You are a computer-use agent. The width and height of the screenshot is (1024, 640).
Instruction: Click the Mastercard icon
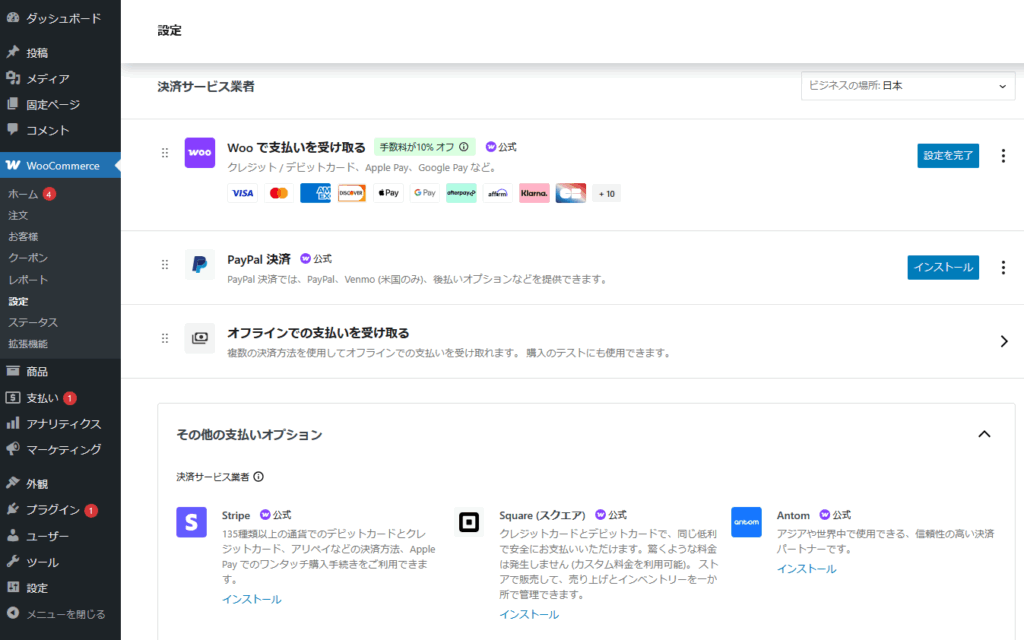click(279, 193)
